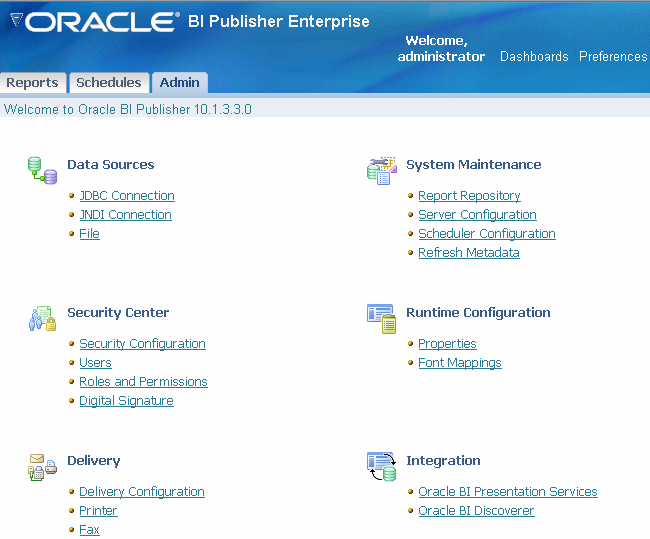Click the Oracle logo triangle icon

pyautogui.click(x=16, y=20)
